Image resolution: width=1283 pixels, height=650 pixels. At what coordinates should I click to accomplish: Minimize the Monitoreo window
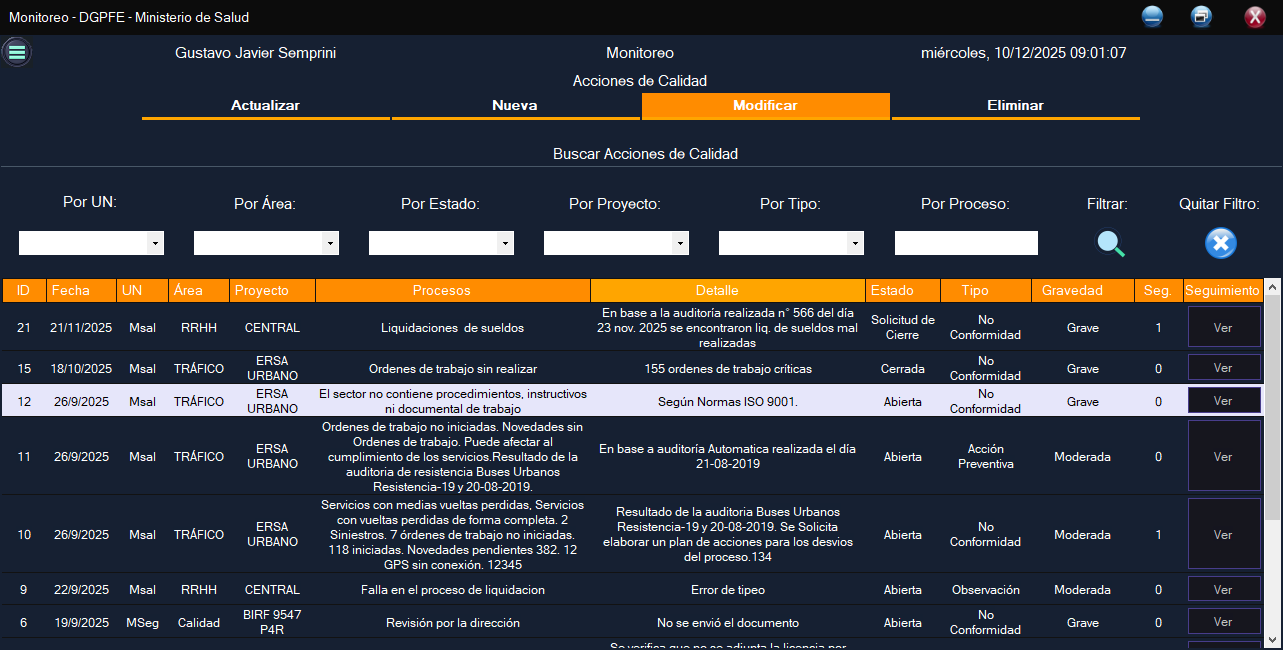point(1152,17)
